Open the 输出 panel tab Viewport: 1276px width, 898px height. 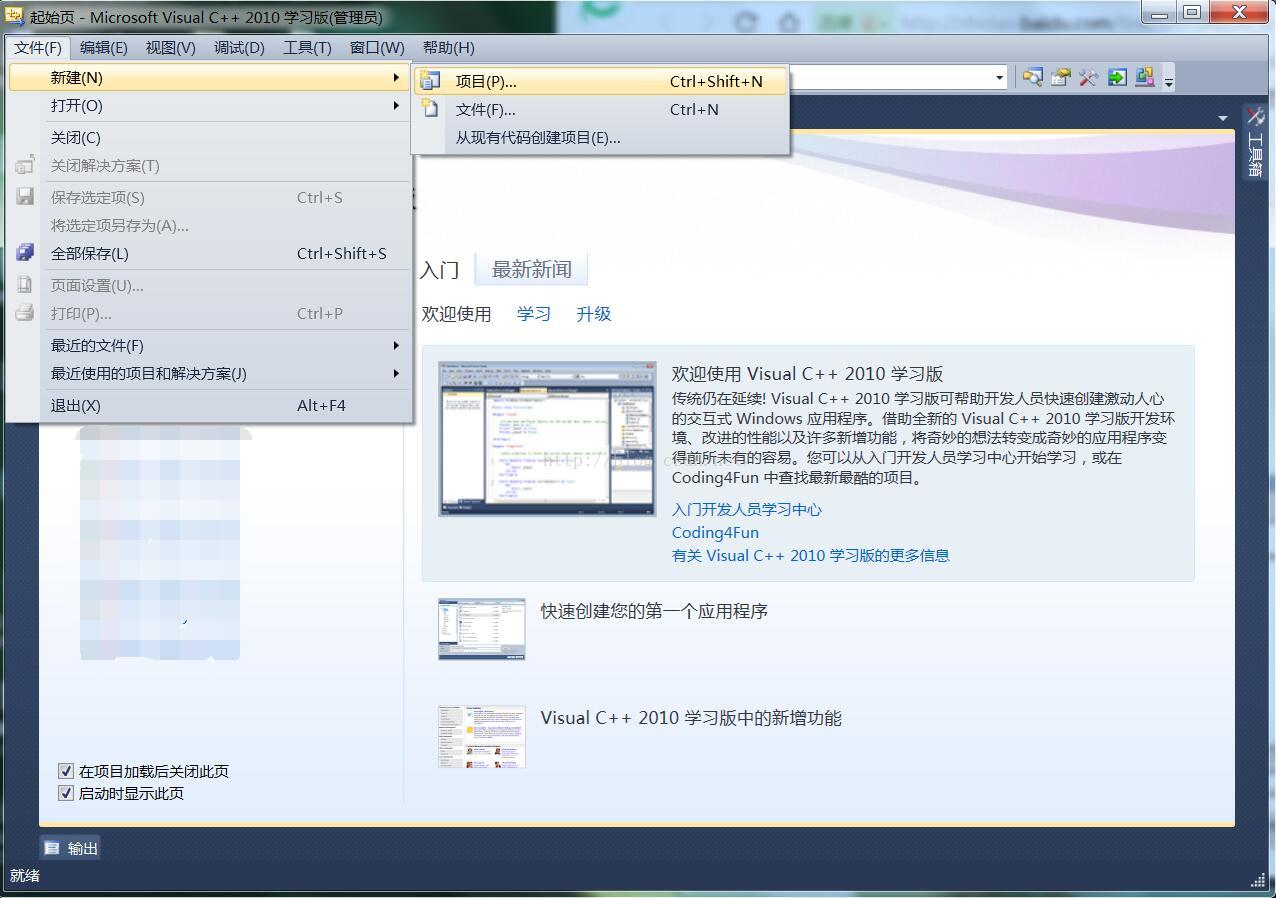click(x=71, y=848)
